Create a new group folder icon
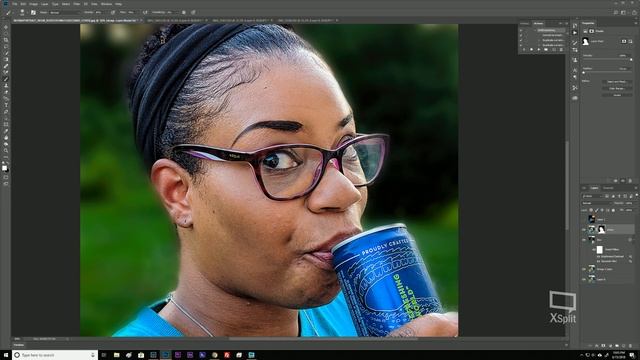 coord(618,345)
